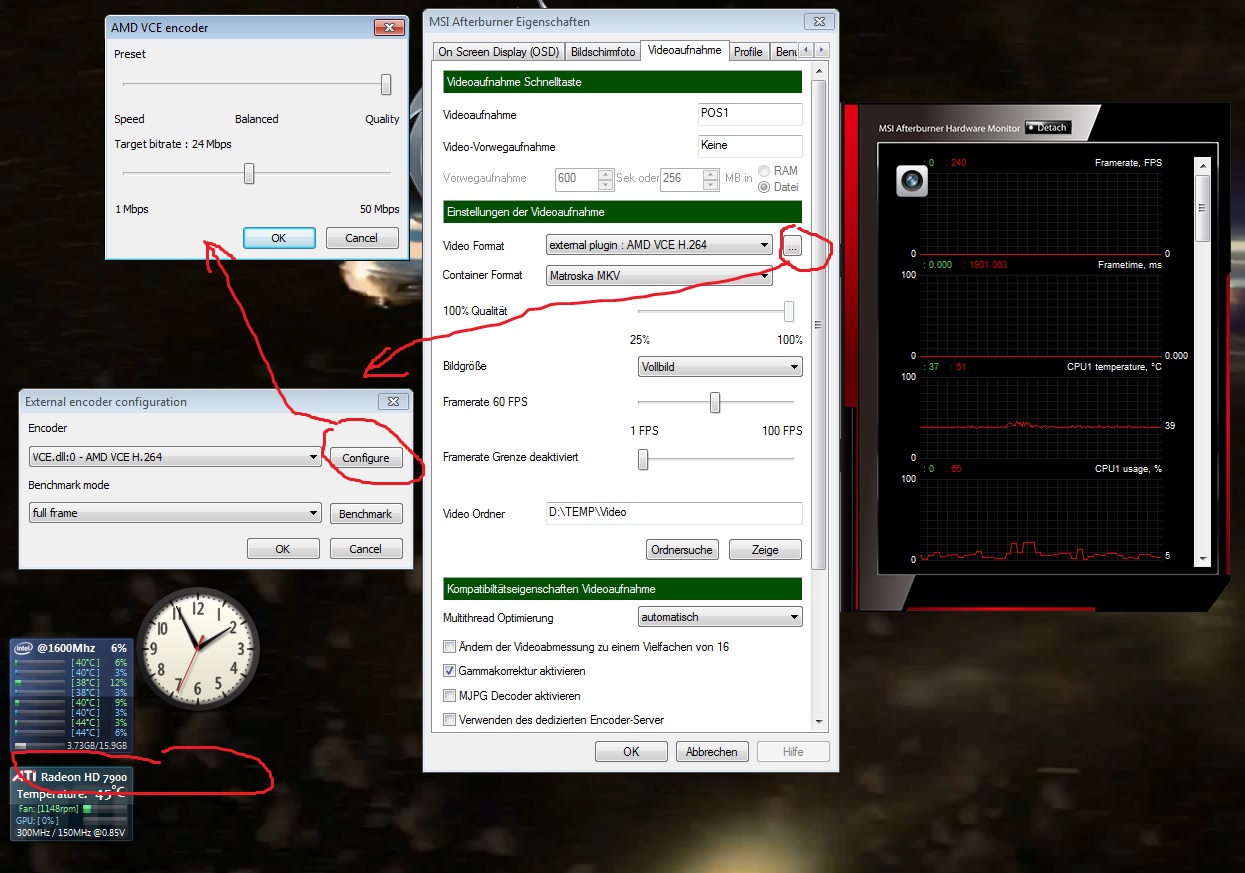The height and width of the screenshot is (873, 1245).
Task: Click OK in External encoder configuration
Action: point(283,548)
